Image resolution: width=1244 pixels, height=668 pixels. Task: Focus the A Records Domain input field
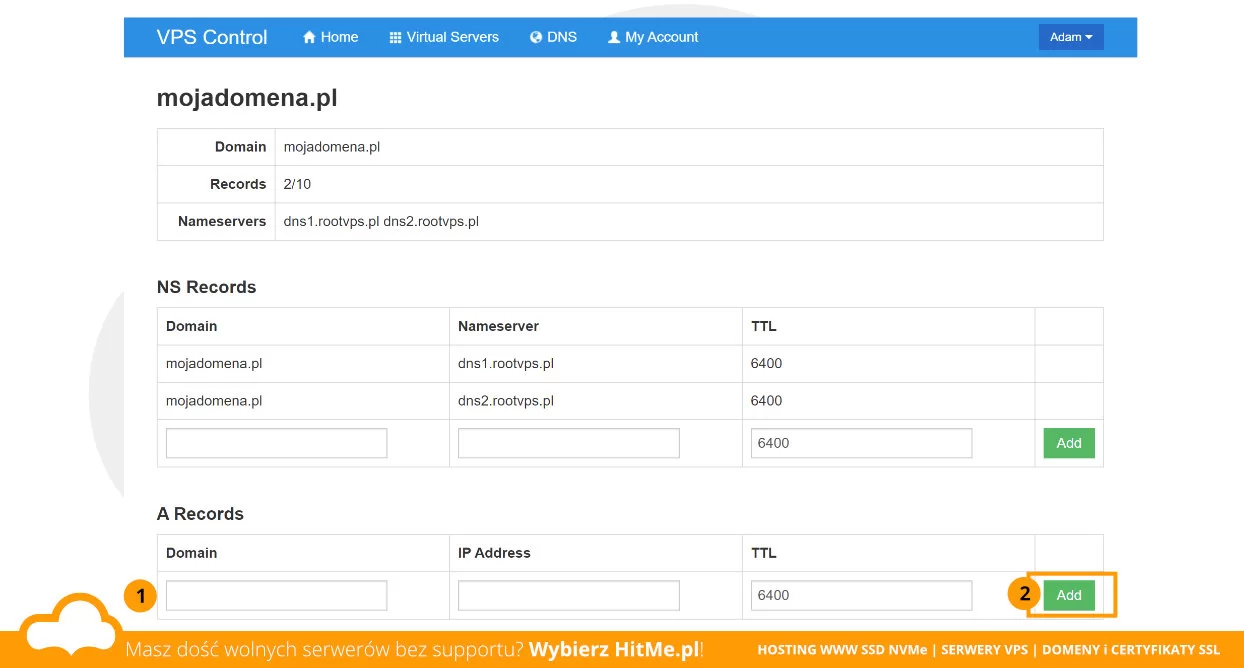click(276, 595)
